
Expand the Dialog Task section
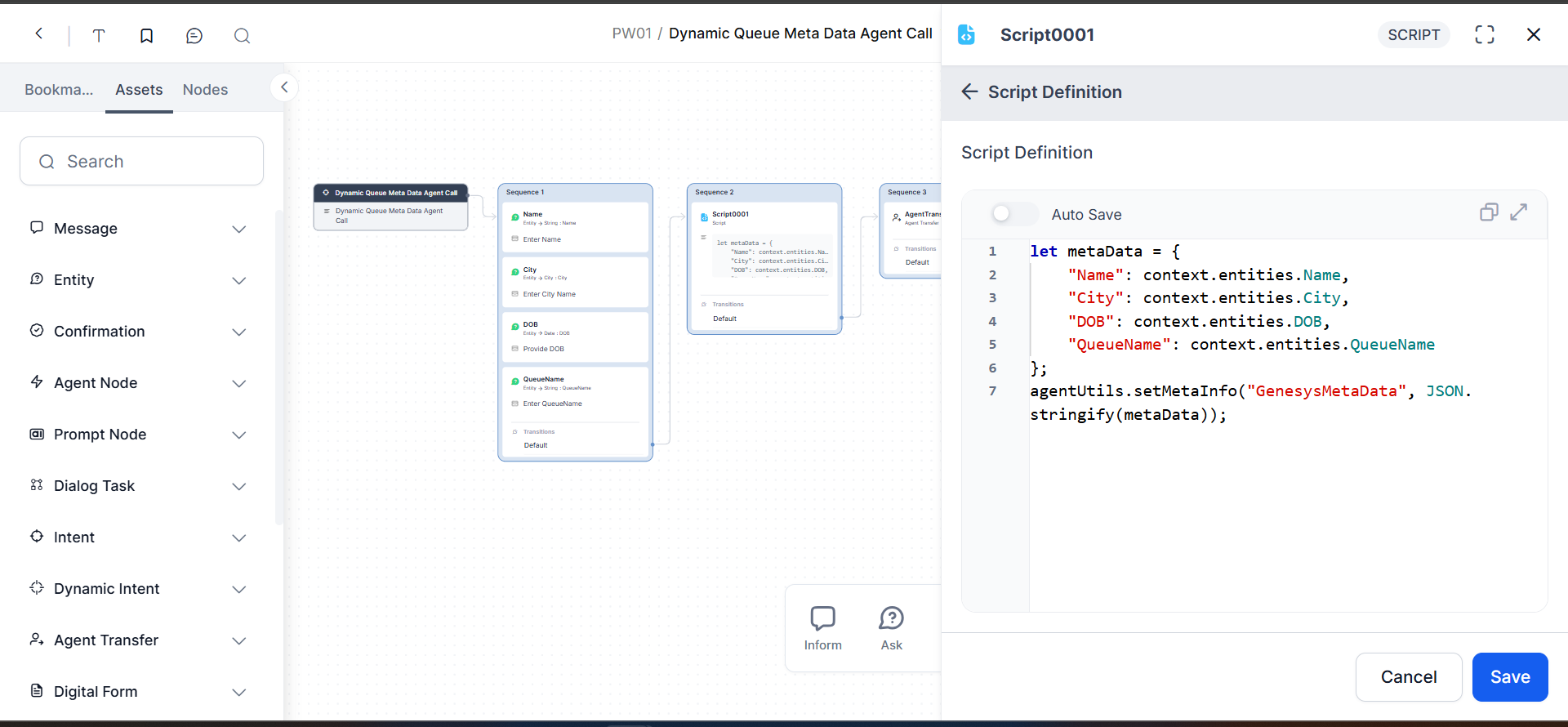pos(238,486)
